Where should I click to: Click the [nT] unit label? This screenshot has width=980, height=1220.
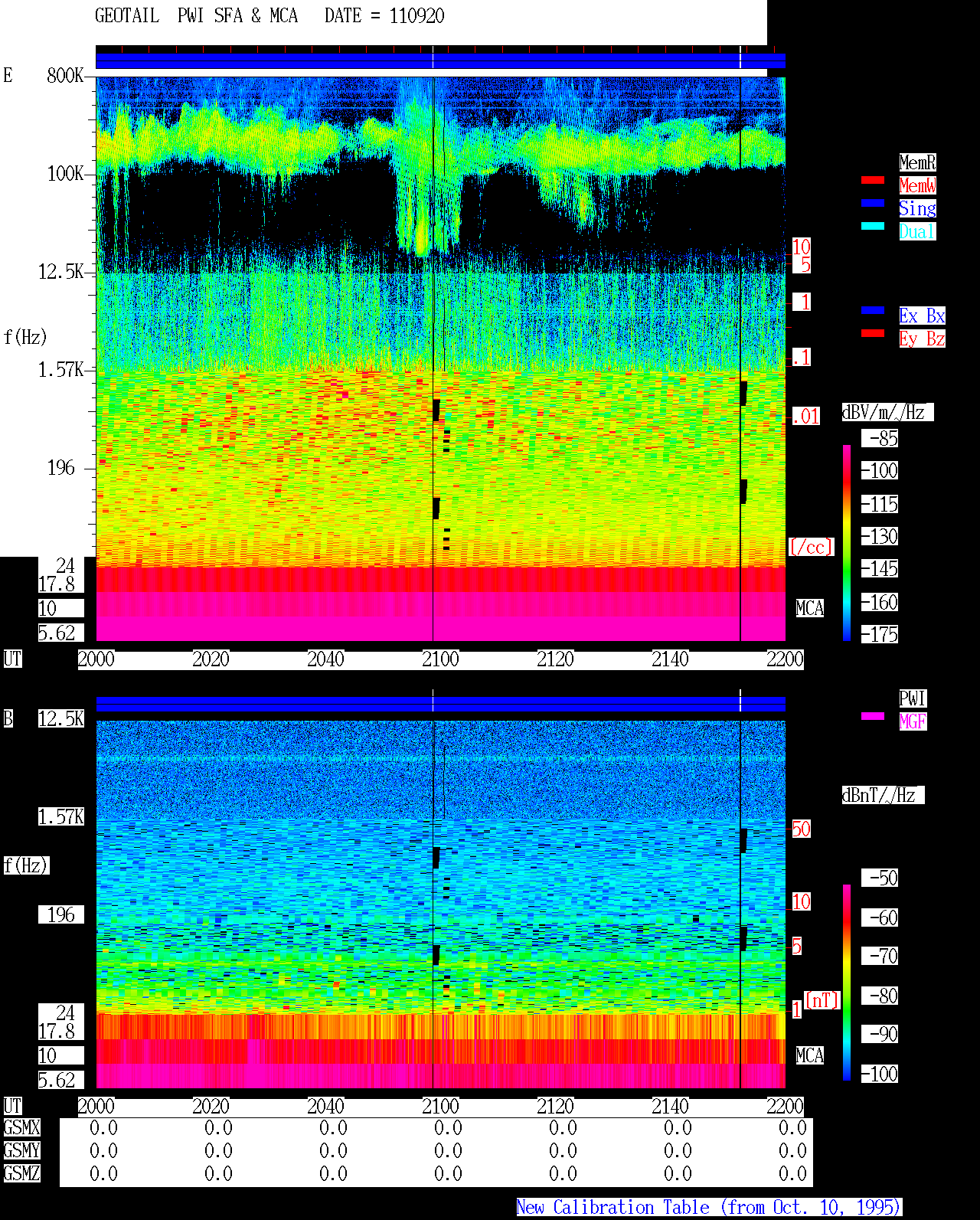[x=822, y=1001]
